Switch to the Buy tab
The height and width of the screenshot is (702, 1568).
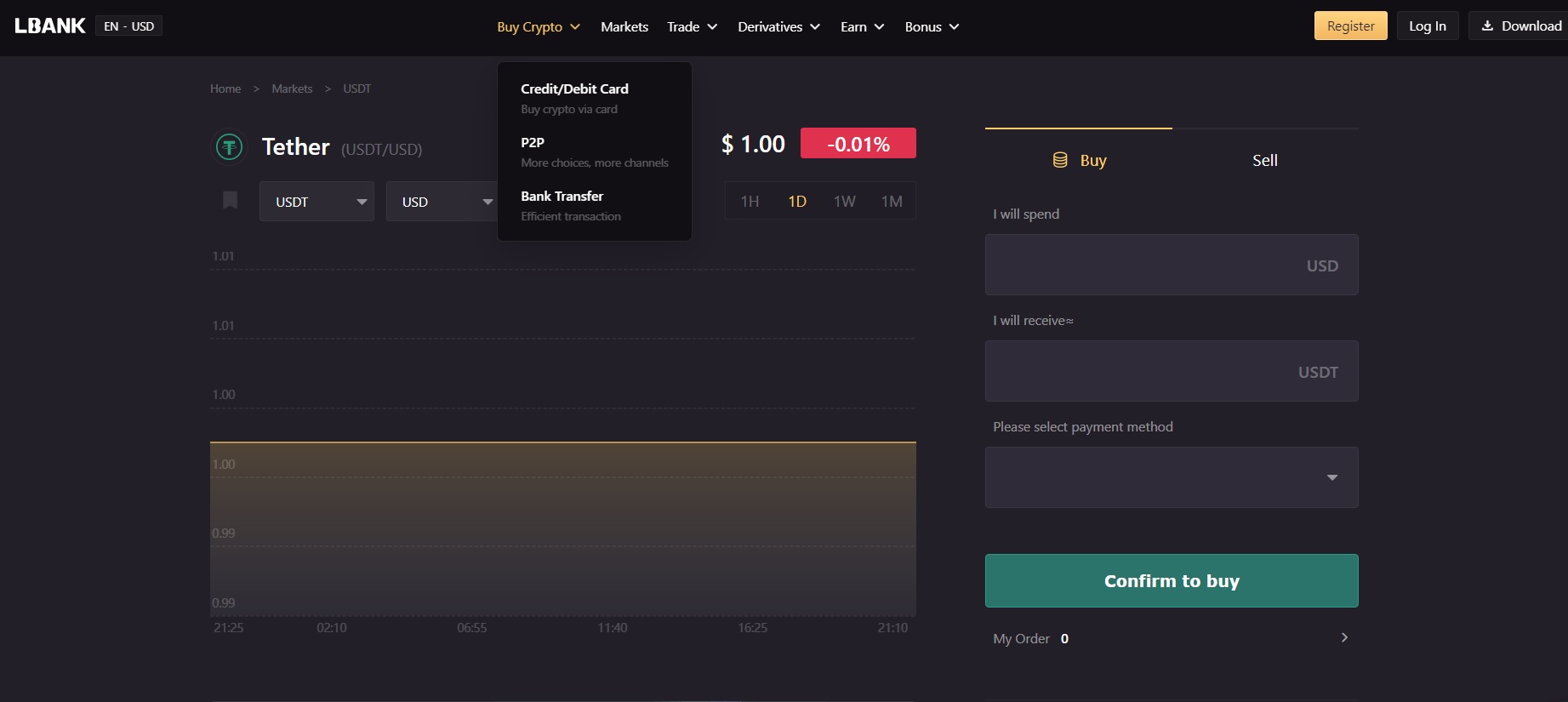tap(1079, 160)
